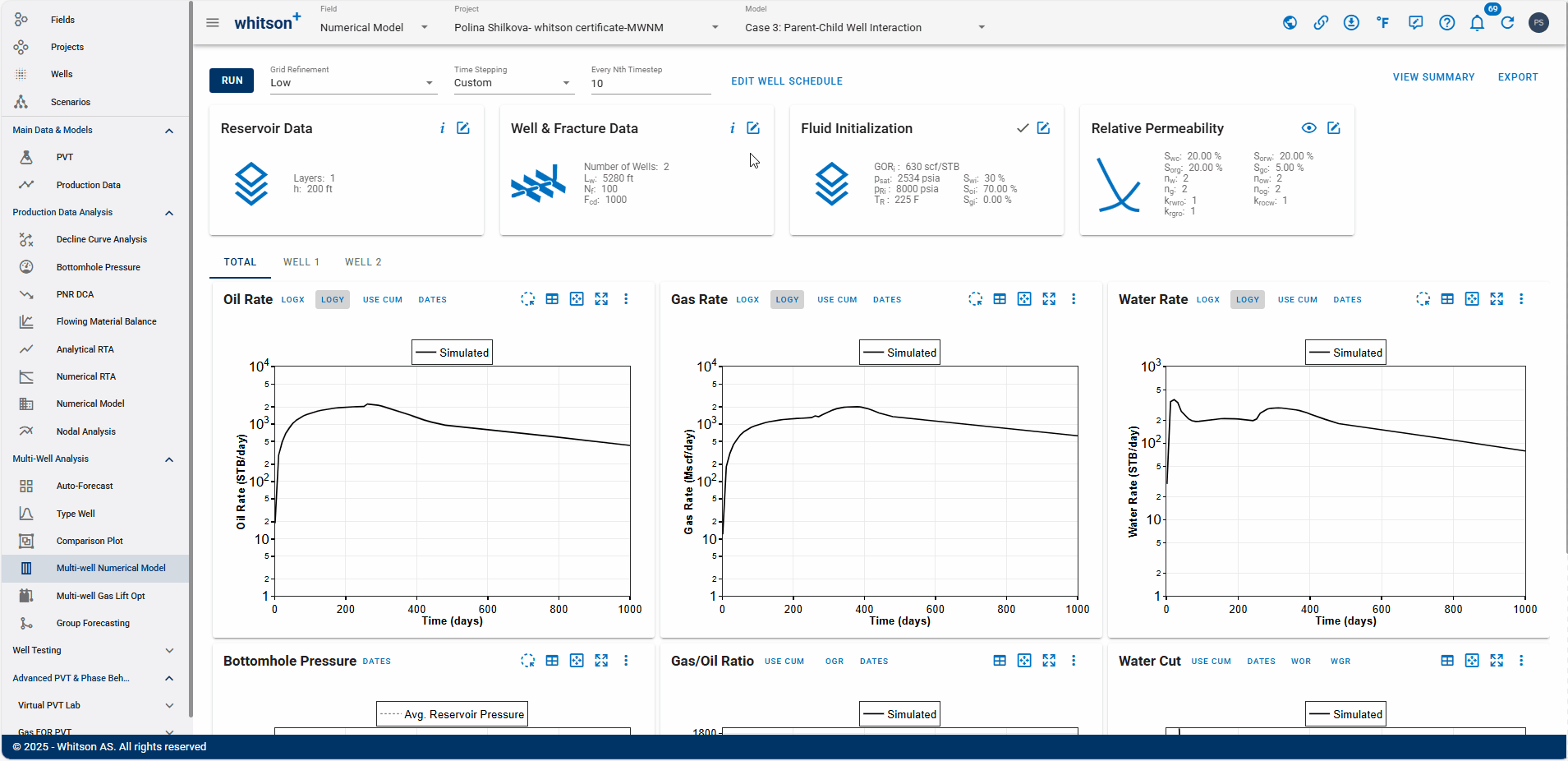The image size is (1568, 761).
Task: Open Water Rate chart options menu
Action: click(1521, 299)
